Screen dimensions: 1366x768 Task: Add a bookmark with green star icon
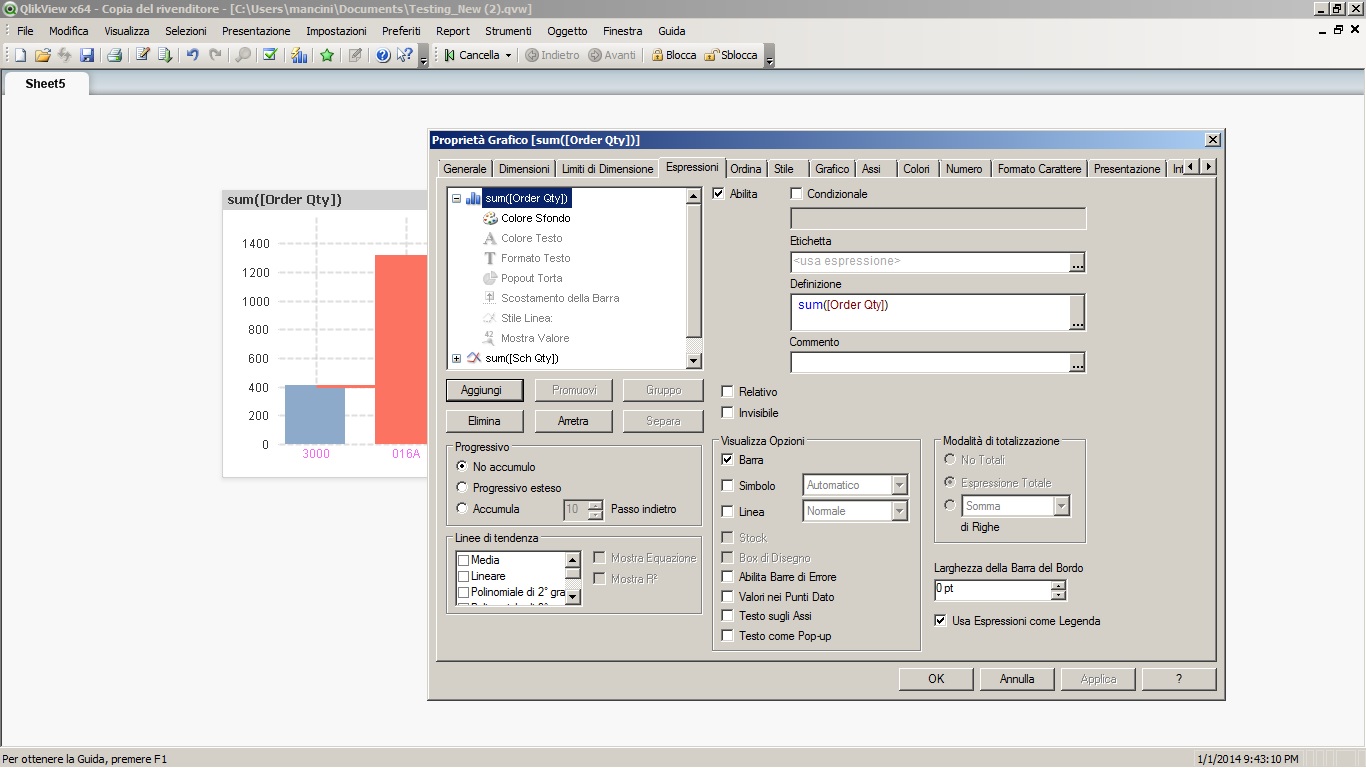pyautogui.click(x=327, y=55)
